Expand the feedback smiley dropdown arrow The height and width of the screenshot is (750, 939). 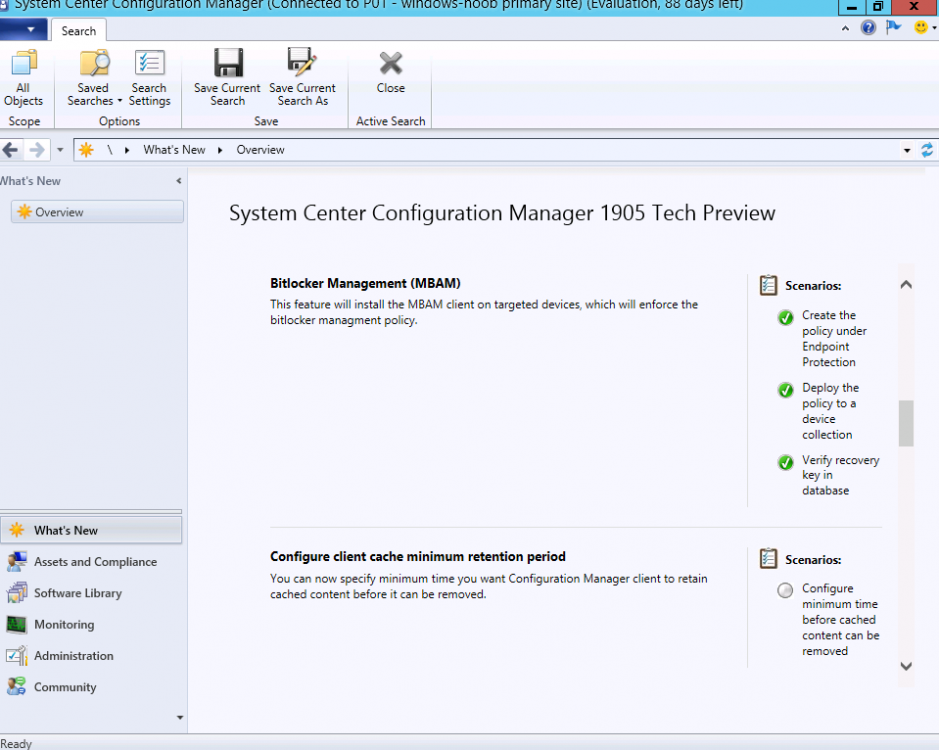pyautogui.click(x=934, y=28)
